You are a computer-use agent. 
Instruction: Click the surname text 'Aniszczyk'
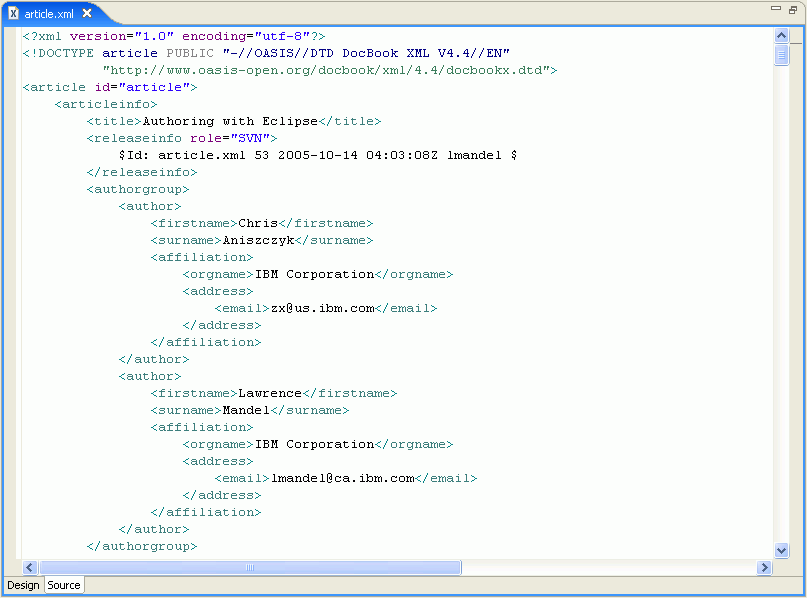point(258,240)
